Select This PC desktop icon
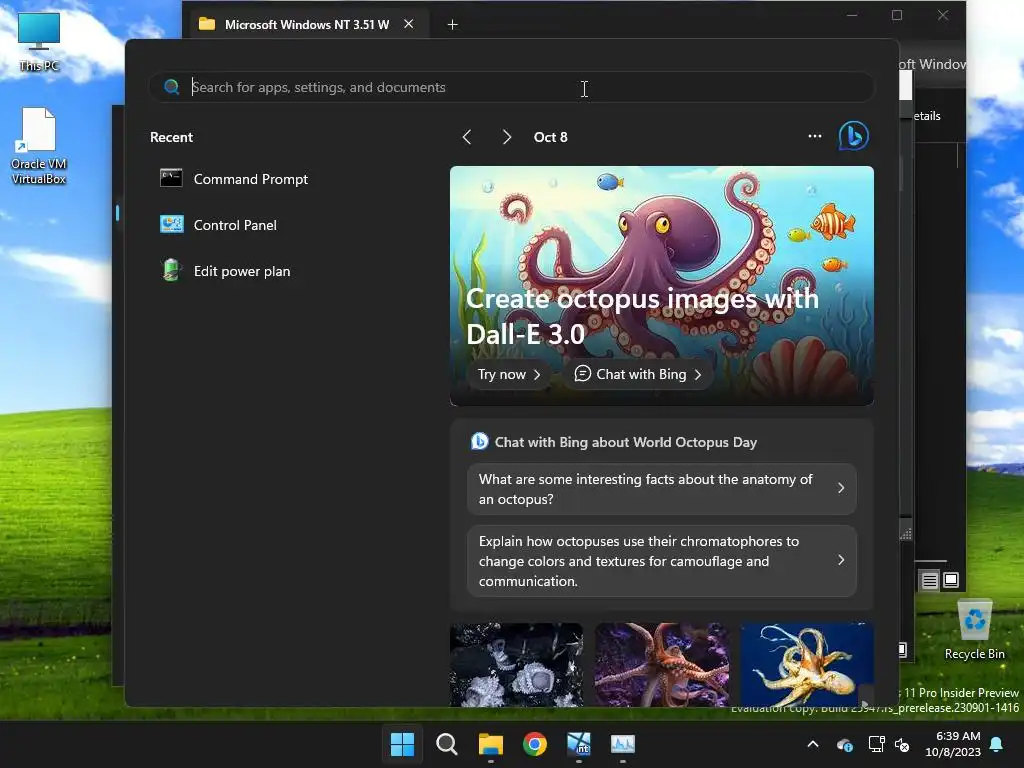1024x768 pixels. click(39, 42)
